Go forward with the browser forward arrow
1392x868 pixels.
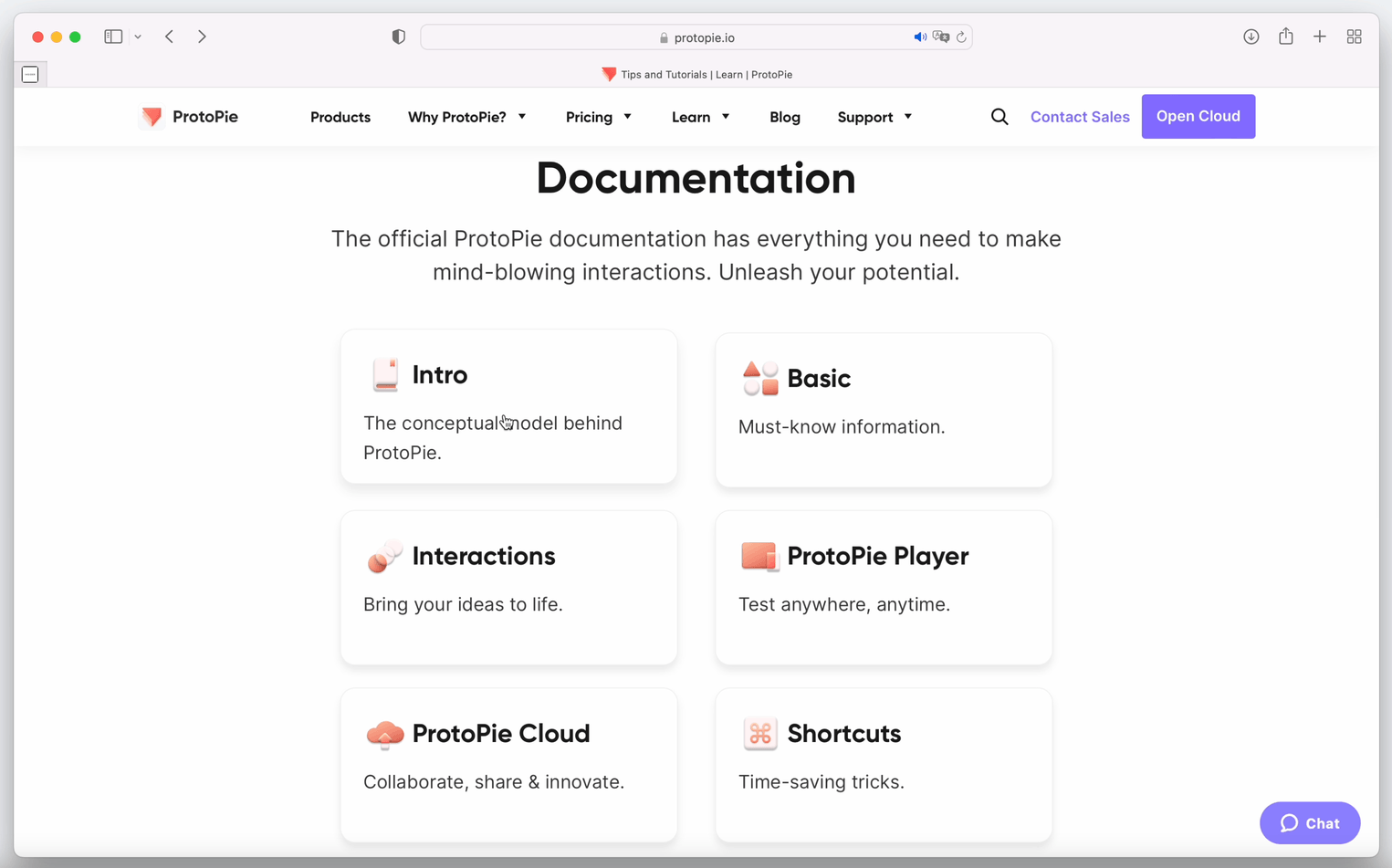(x=202, y=37)
